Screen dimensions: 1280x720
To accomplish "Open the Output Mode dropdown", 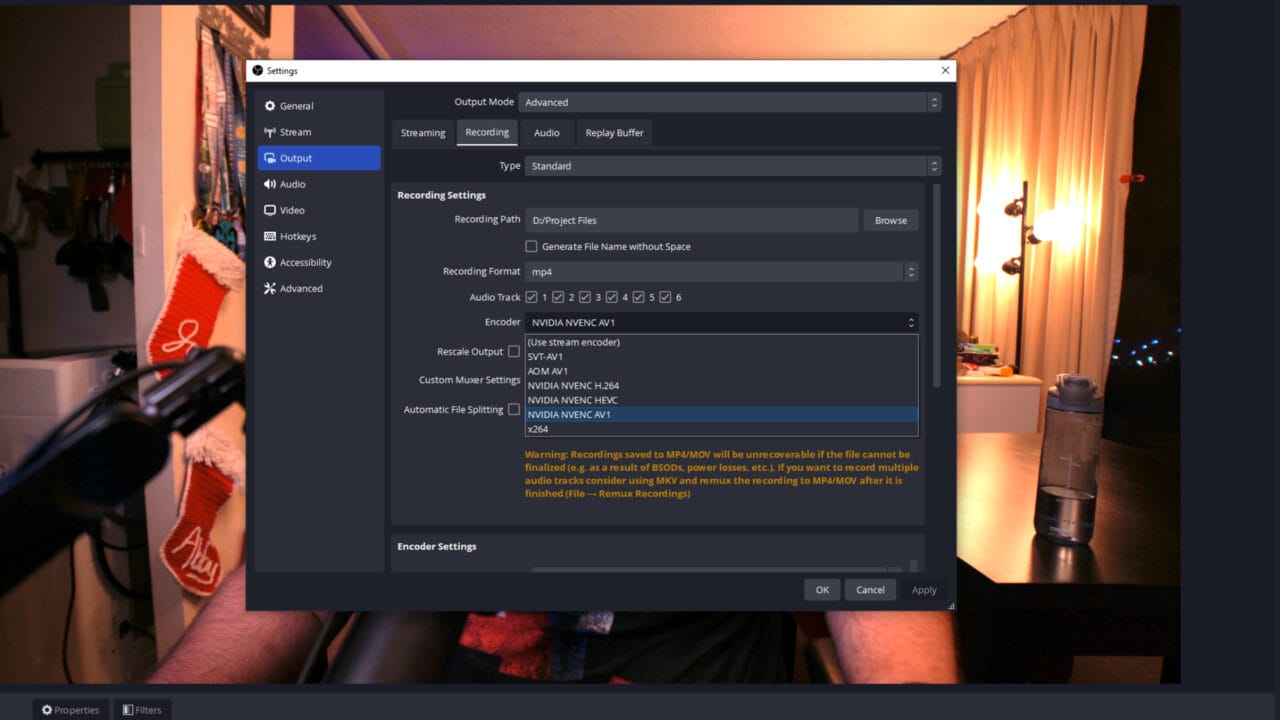I will (x=731, y=102).
